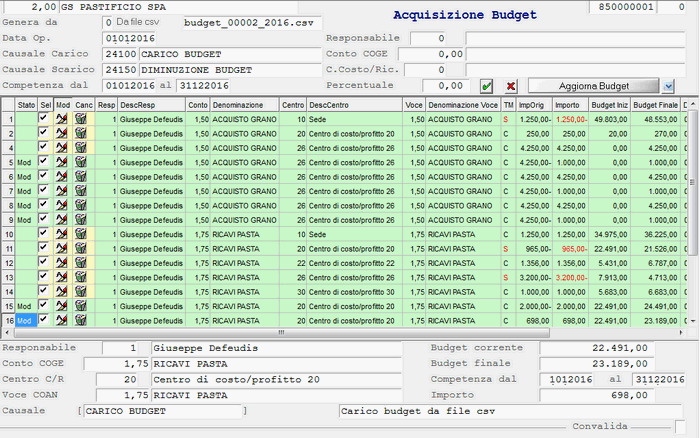Click the Importo 698,00 field at the bottom

coord(597,395)
